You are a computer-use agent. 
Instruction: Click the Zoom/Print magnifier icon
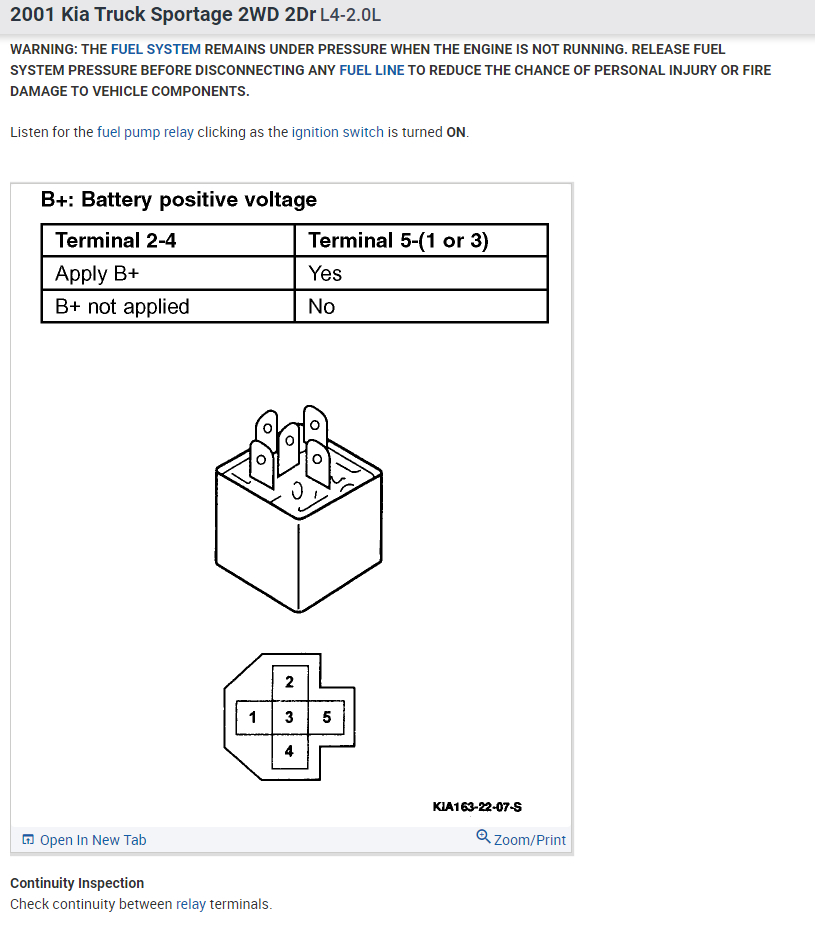click(x=483, y=837)
